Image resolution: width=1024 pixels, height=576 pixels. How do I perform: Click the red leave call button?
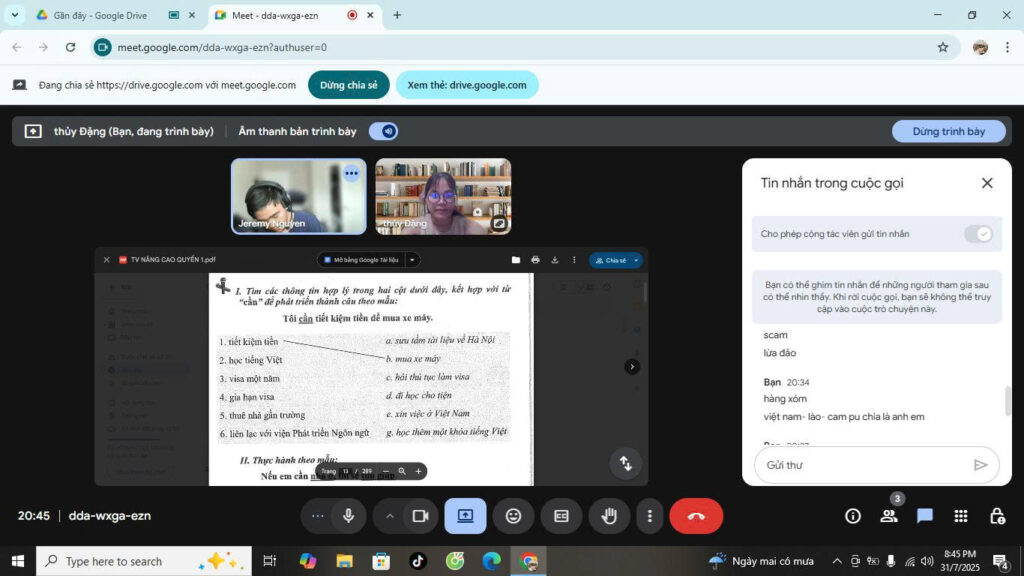pos(696,516)
